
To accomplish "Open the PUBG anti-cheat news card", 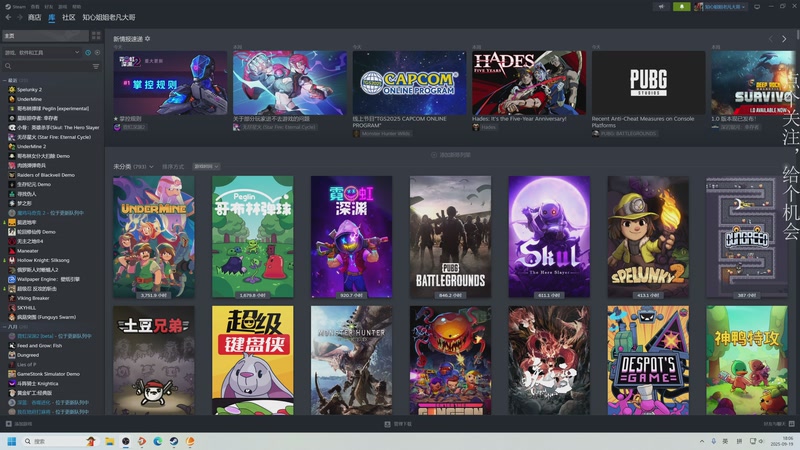I will pos(648,83).
